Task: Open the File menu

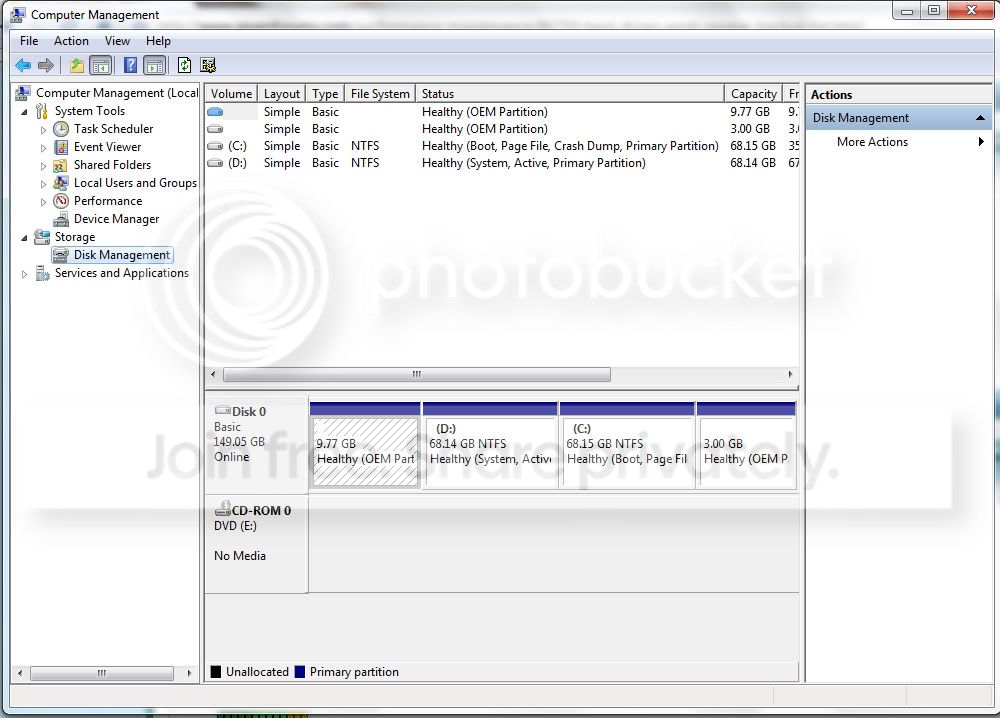Action: point(29,41)
